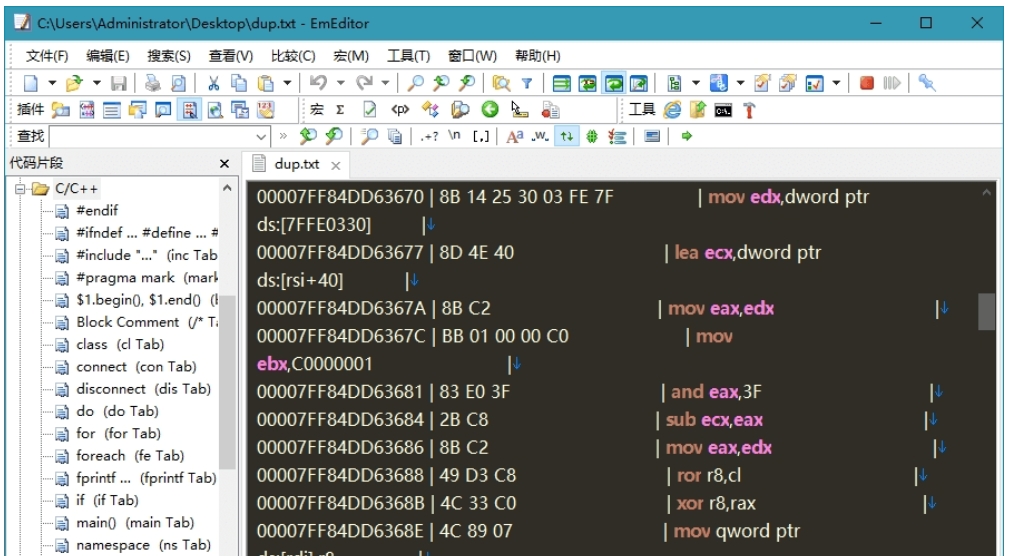Click the Open file folder icon
Image resolution: width=1010 pixels, height=556 pixels.
pos(75,83)
